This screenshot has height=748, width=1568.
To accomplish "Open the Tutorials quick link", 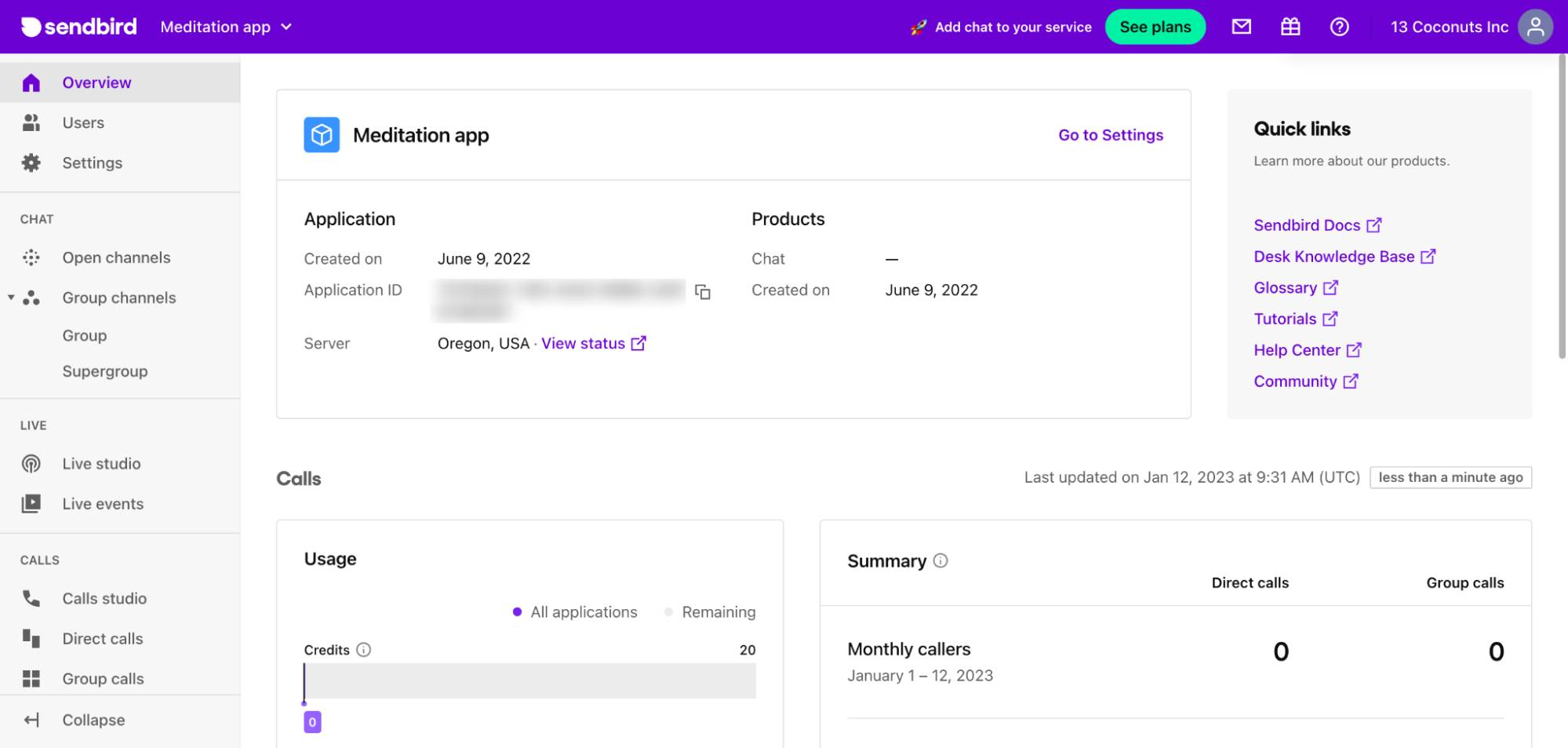I will tap(1285, 319).
